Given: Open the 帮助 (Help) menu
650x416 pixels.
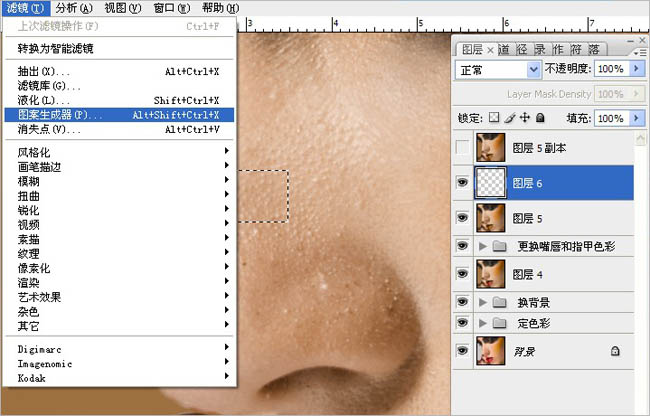Looking at the screenshot, I should pyautogui.click(x=221, y=8).
